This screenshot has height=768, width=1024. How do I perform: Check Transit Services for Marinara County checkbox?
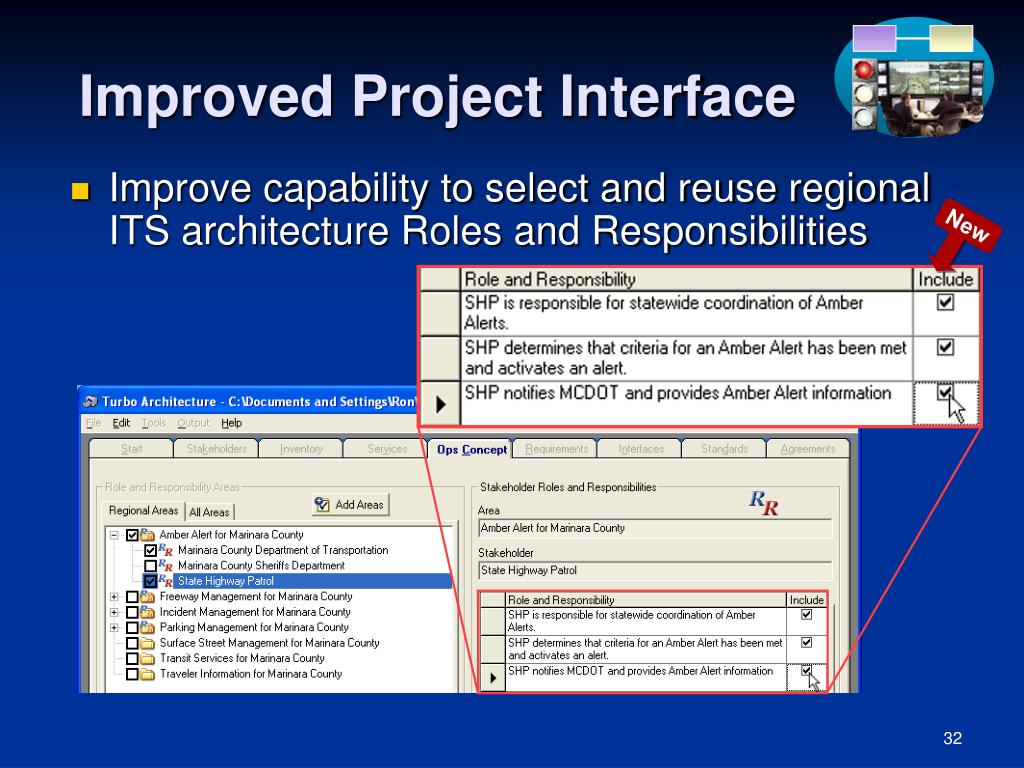pos(132,658)
